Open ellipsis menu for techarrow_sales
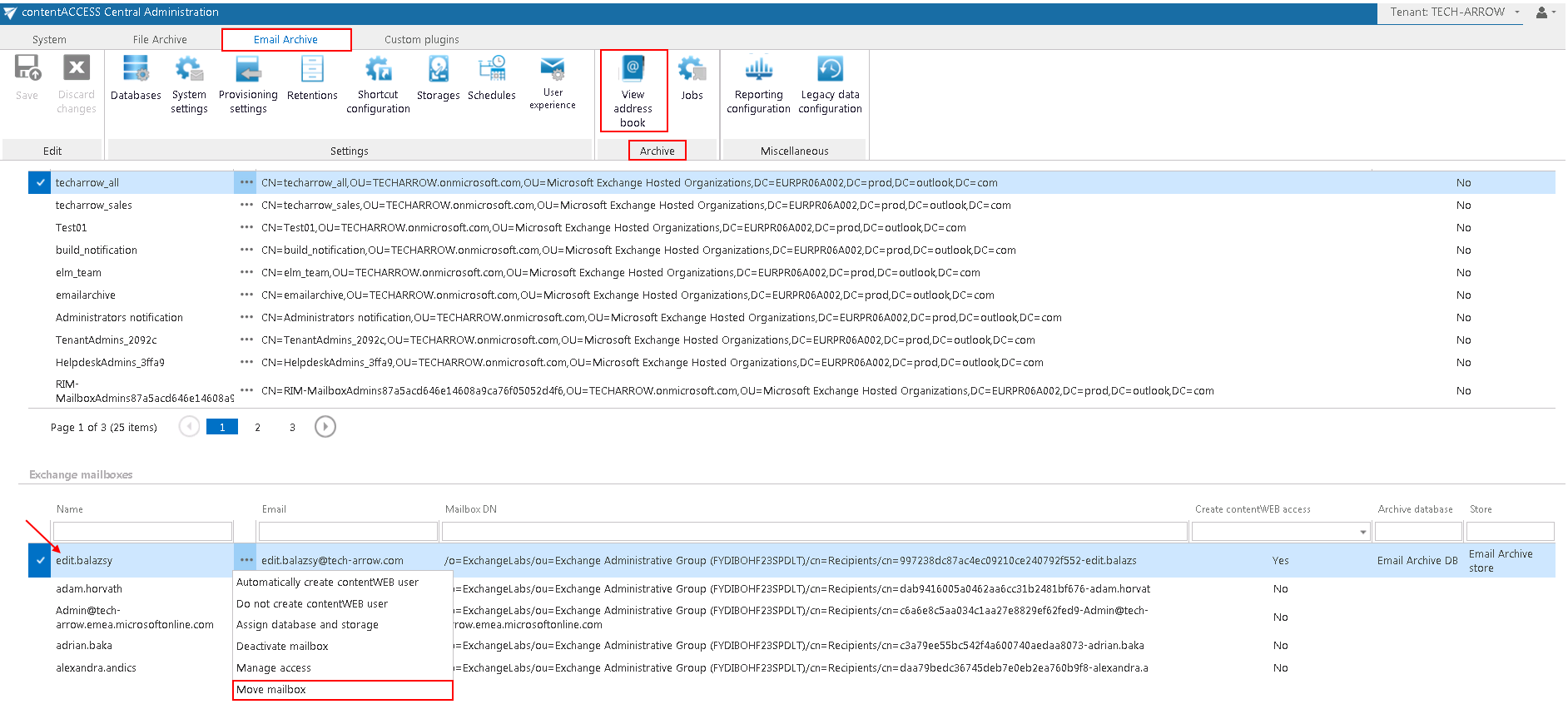 click(246, 205)
